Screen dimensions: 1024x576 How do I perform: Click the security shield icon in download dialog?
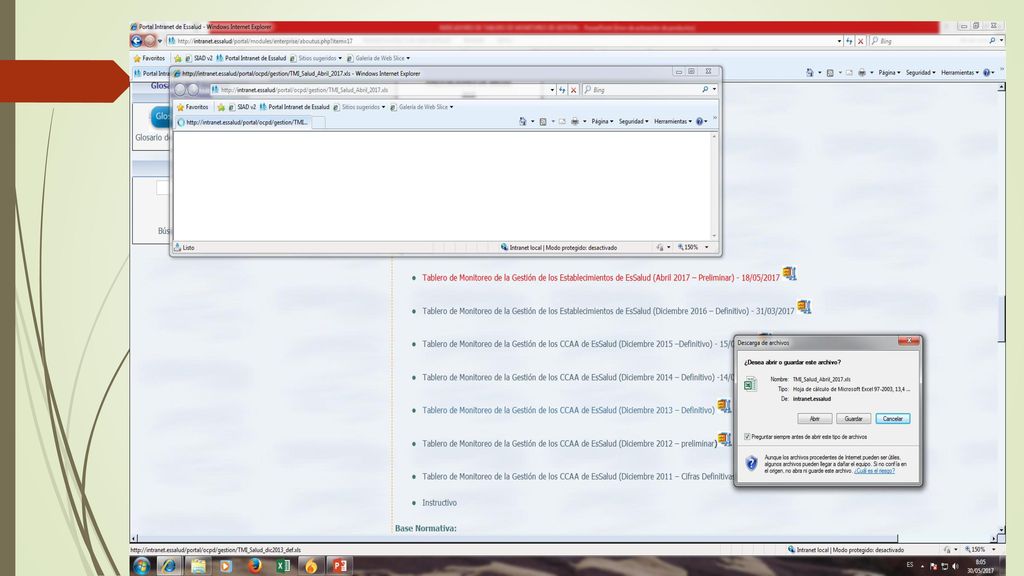point(752,463)
